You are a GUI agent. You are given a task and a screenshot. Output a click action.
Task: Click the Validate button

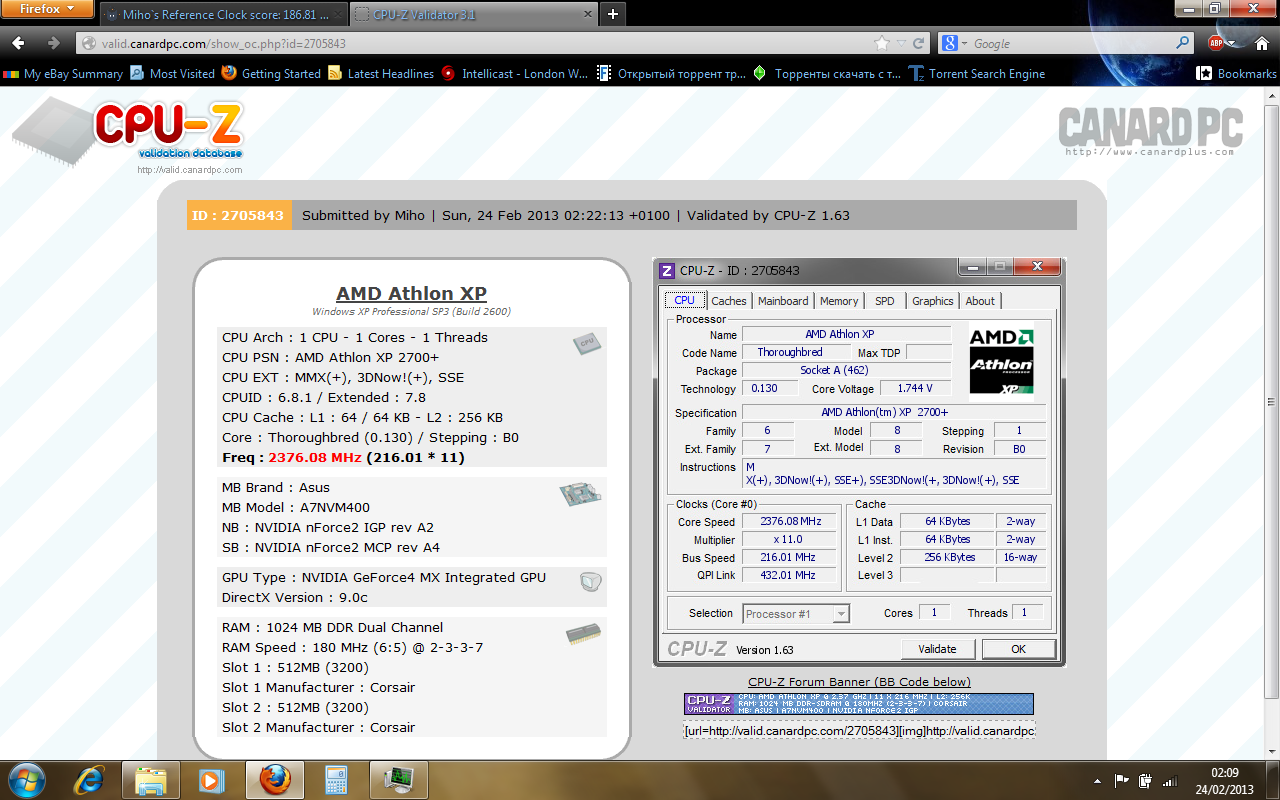[938, 649]
